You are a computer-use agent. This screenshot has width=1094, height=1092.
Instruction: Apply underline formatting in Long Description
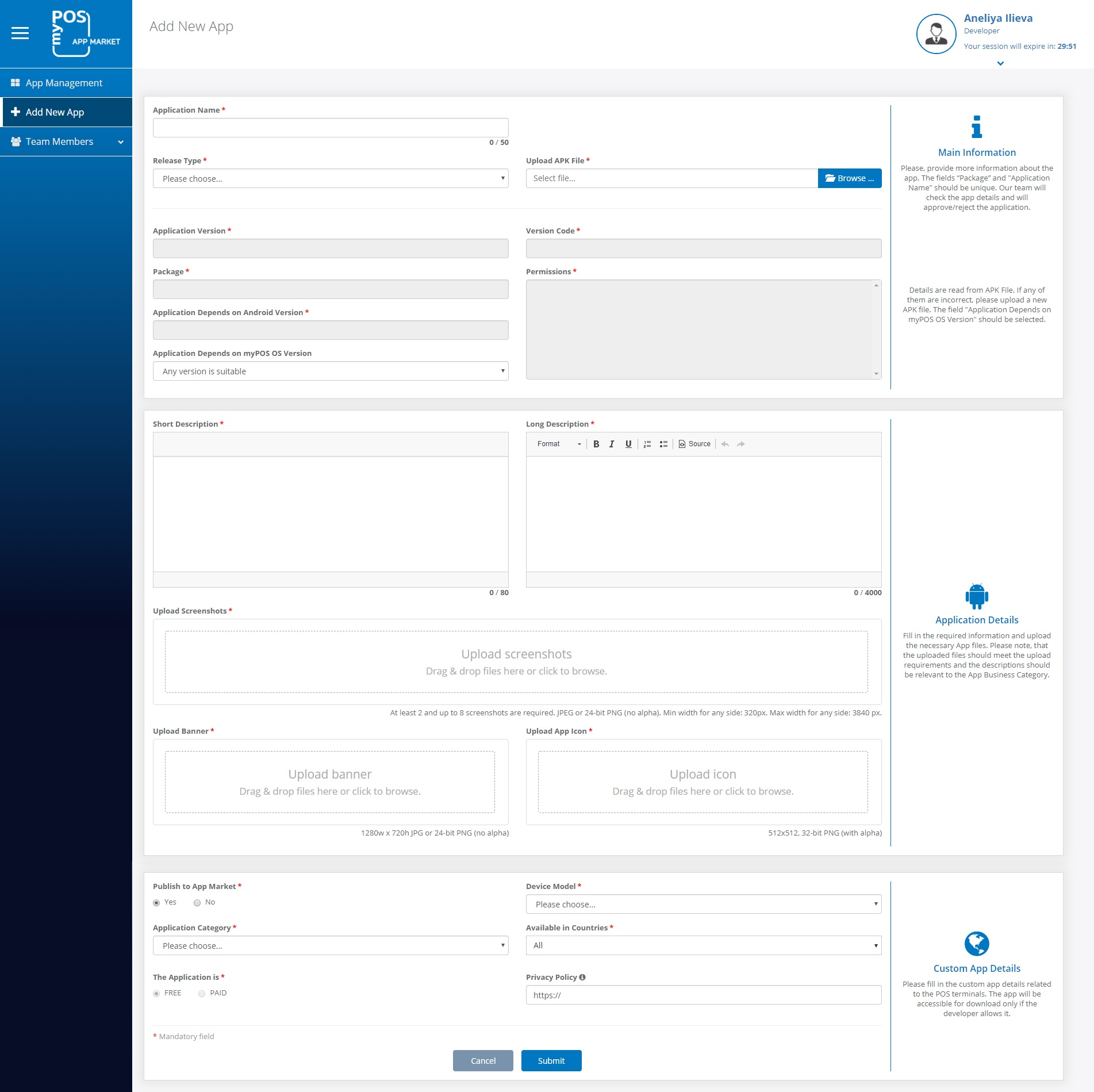point(628,443)
